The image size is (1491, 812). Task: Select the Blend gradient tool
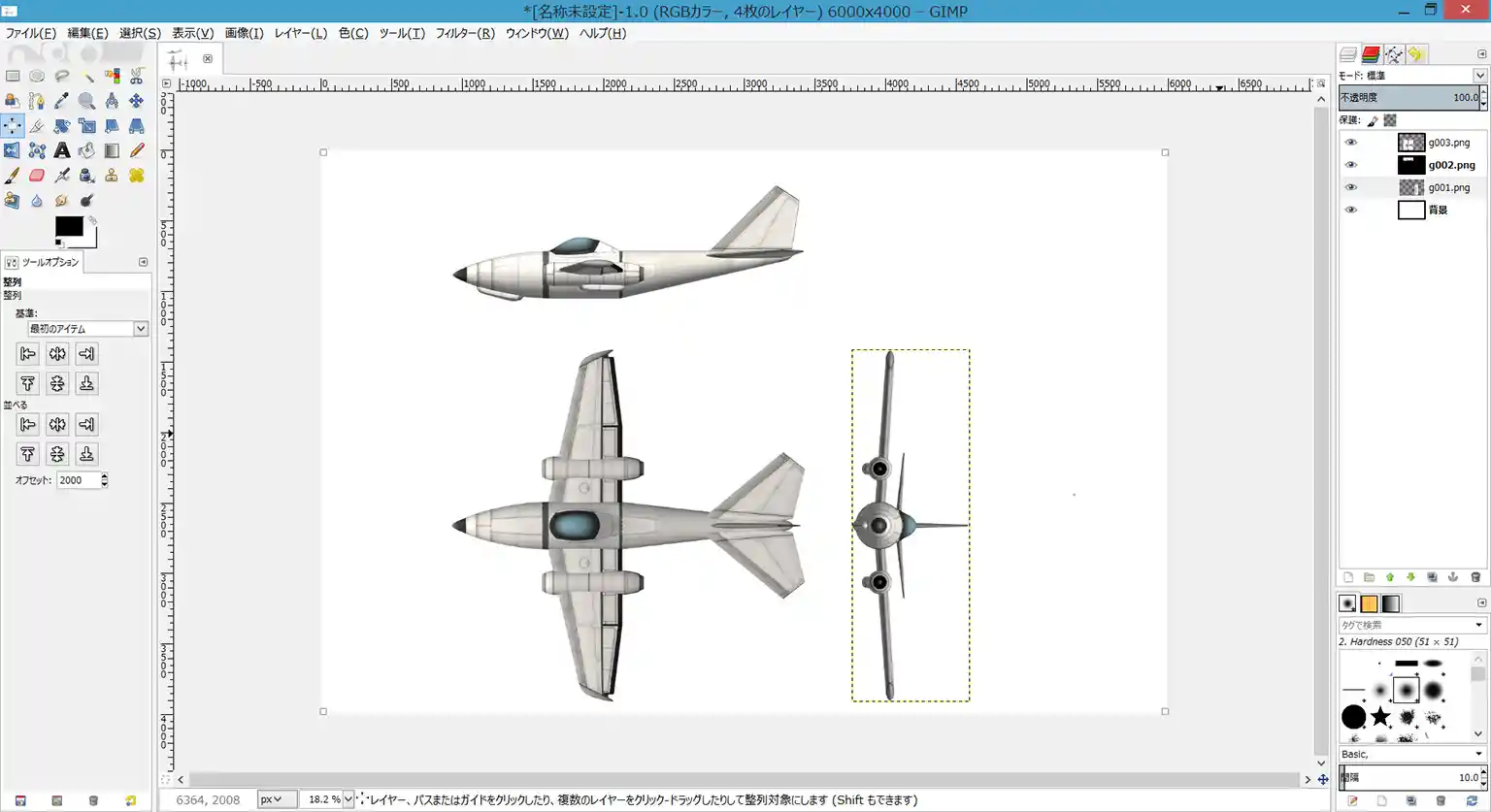(x=112, y=150)
